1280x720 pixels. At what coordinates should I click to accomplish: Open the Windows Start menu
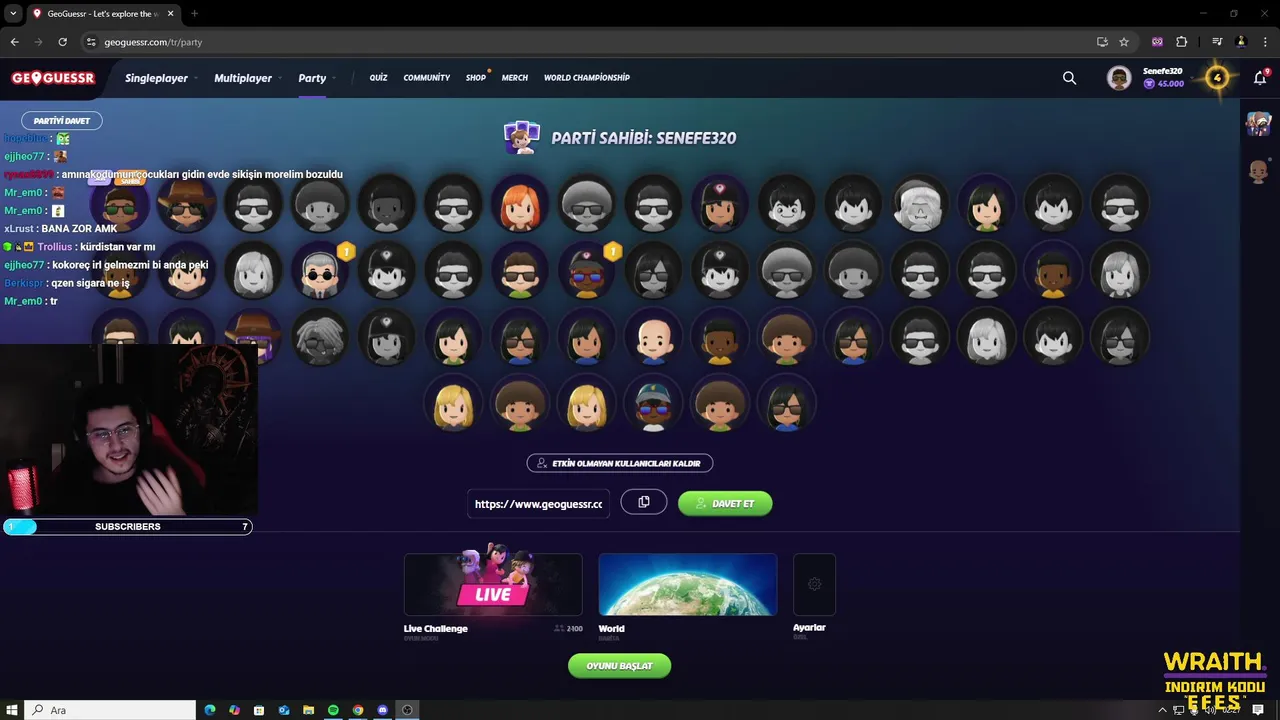(x=12, y=710)
